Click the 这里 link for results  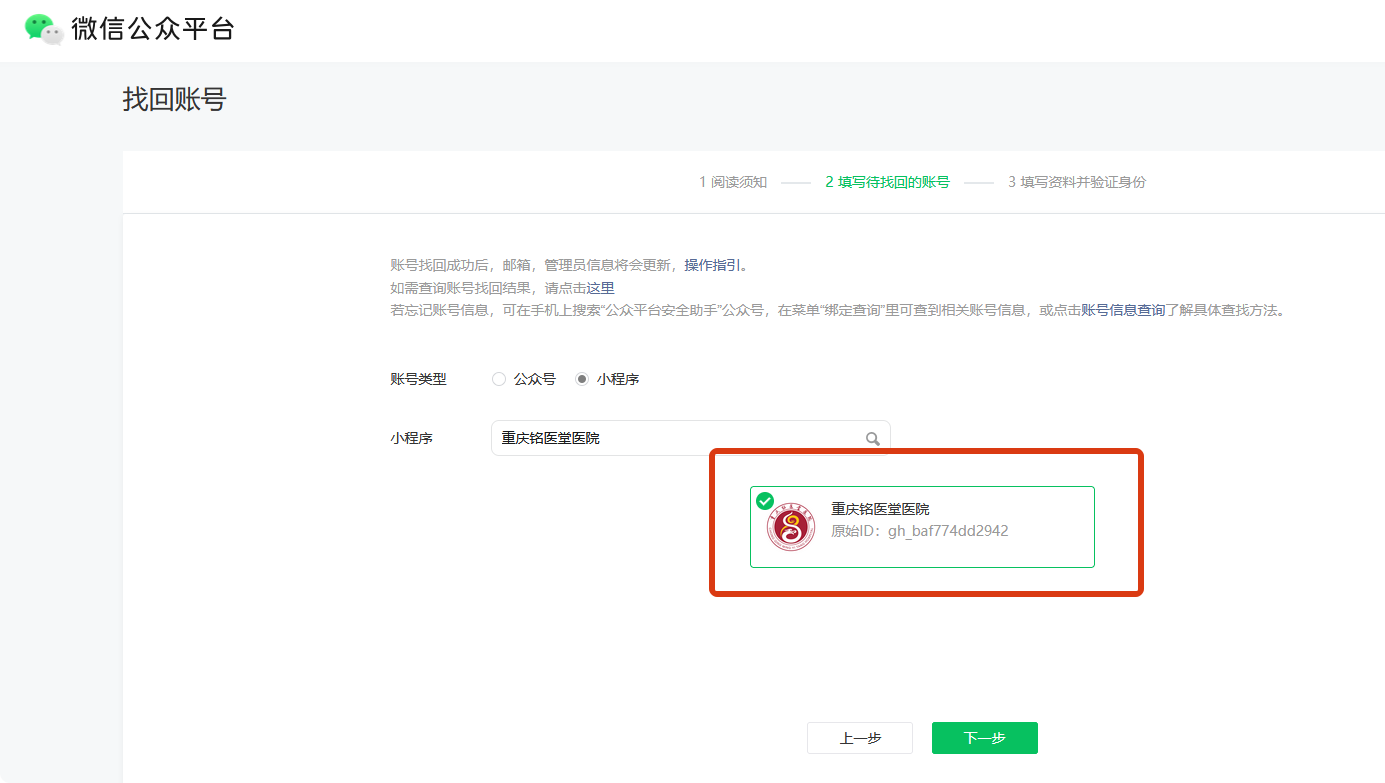(600, 288)
